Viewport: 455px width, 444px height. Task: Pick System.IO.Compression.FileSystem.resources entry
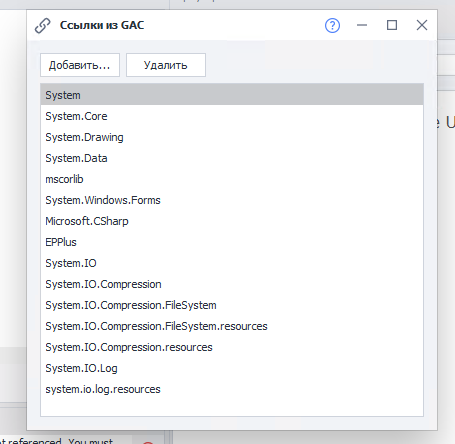(232, 326)
